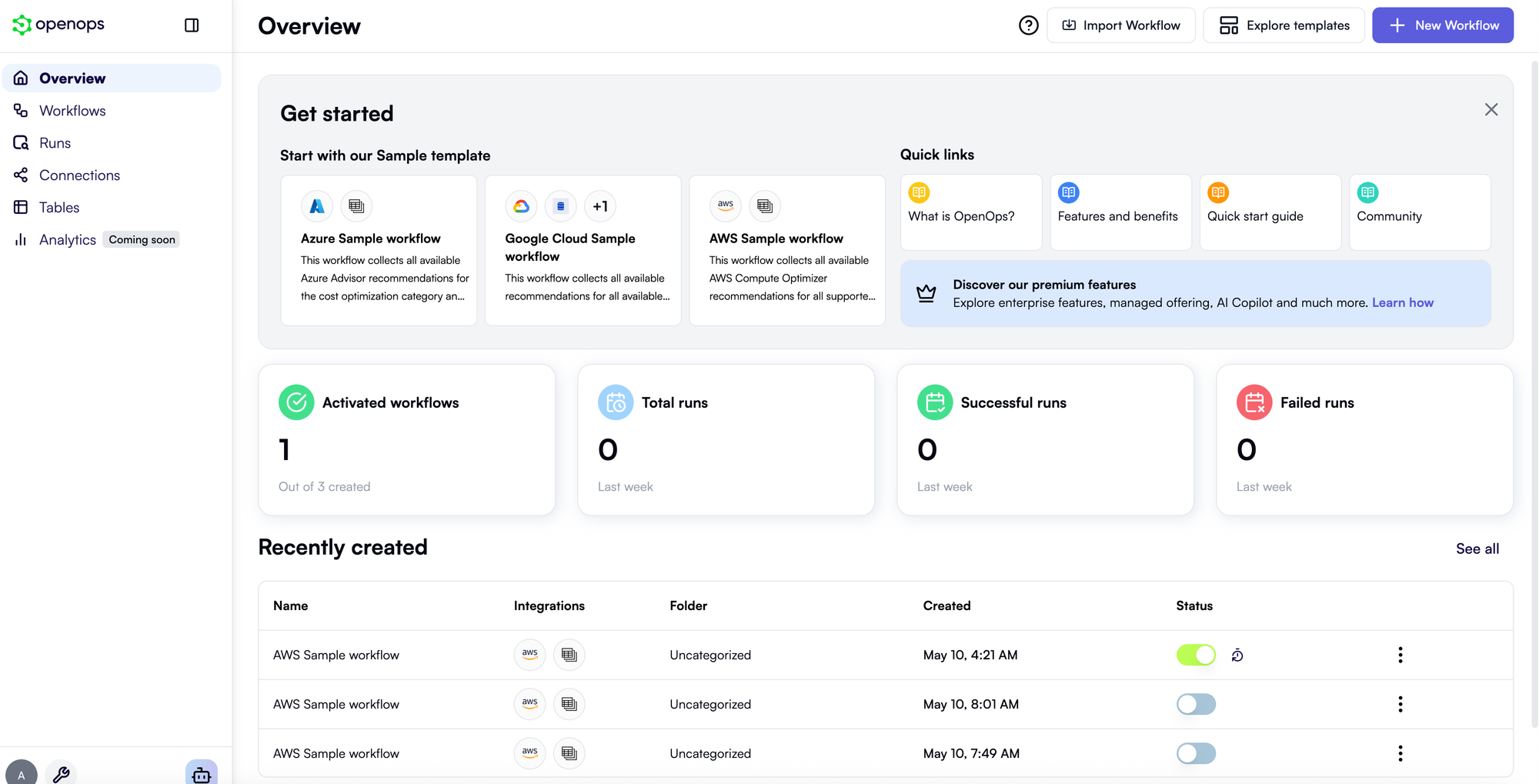This screenshot has width=1539, height=784.
Task: Open Analytics in sidebar
Action: tap(68, 240)
